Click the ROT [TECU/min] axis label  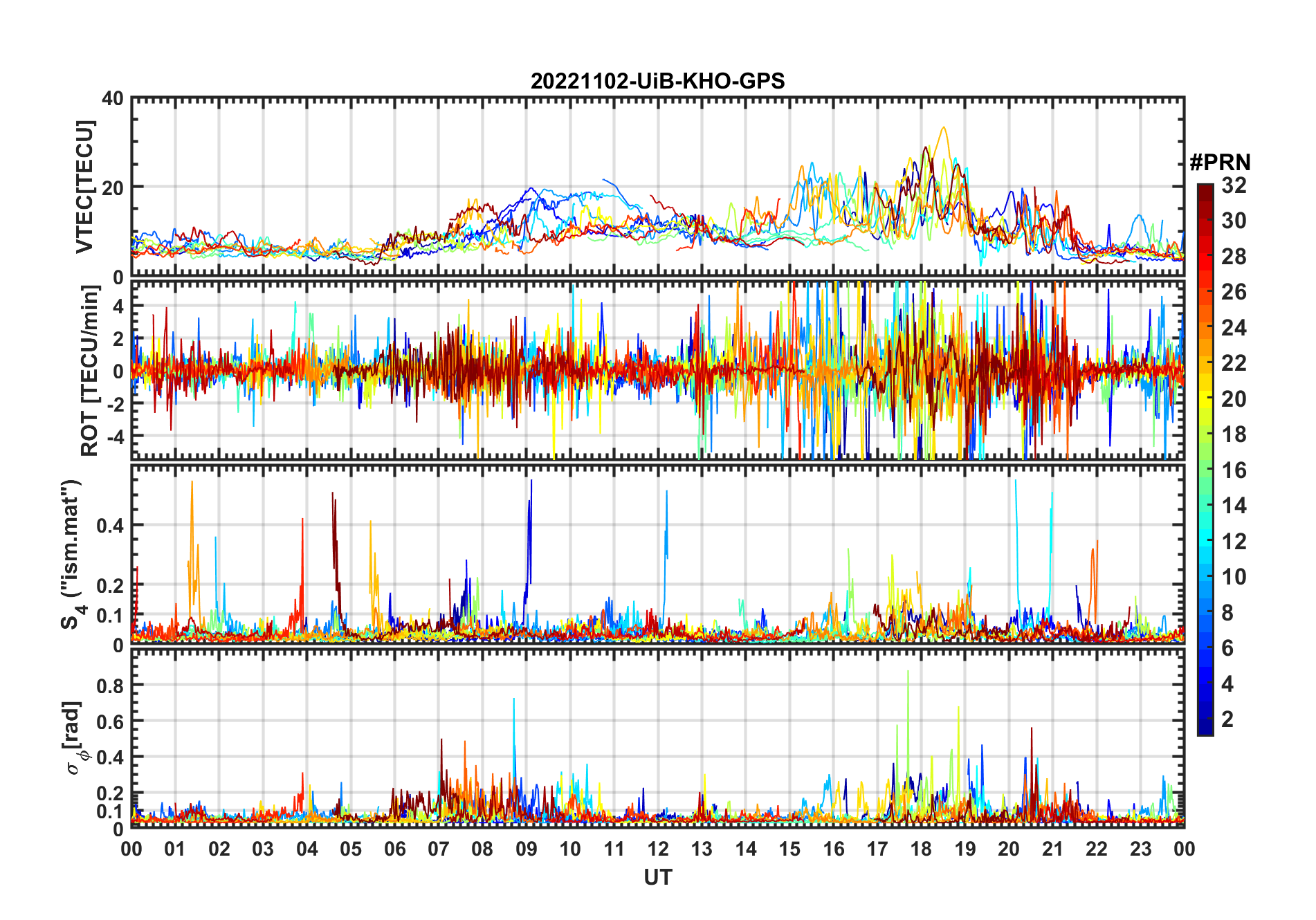click(89, 371)
